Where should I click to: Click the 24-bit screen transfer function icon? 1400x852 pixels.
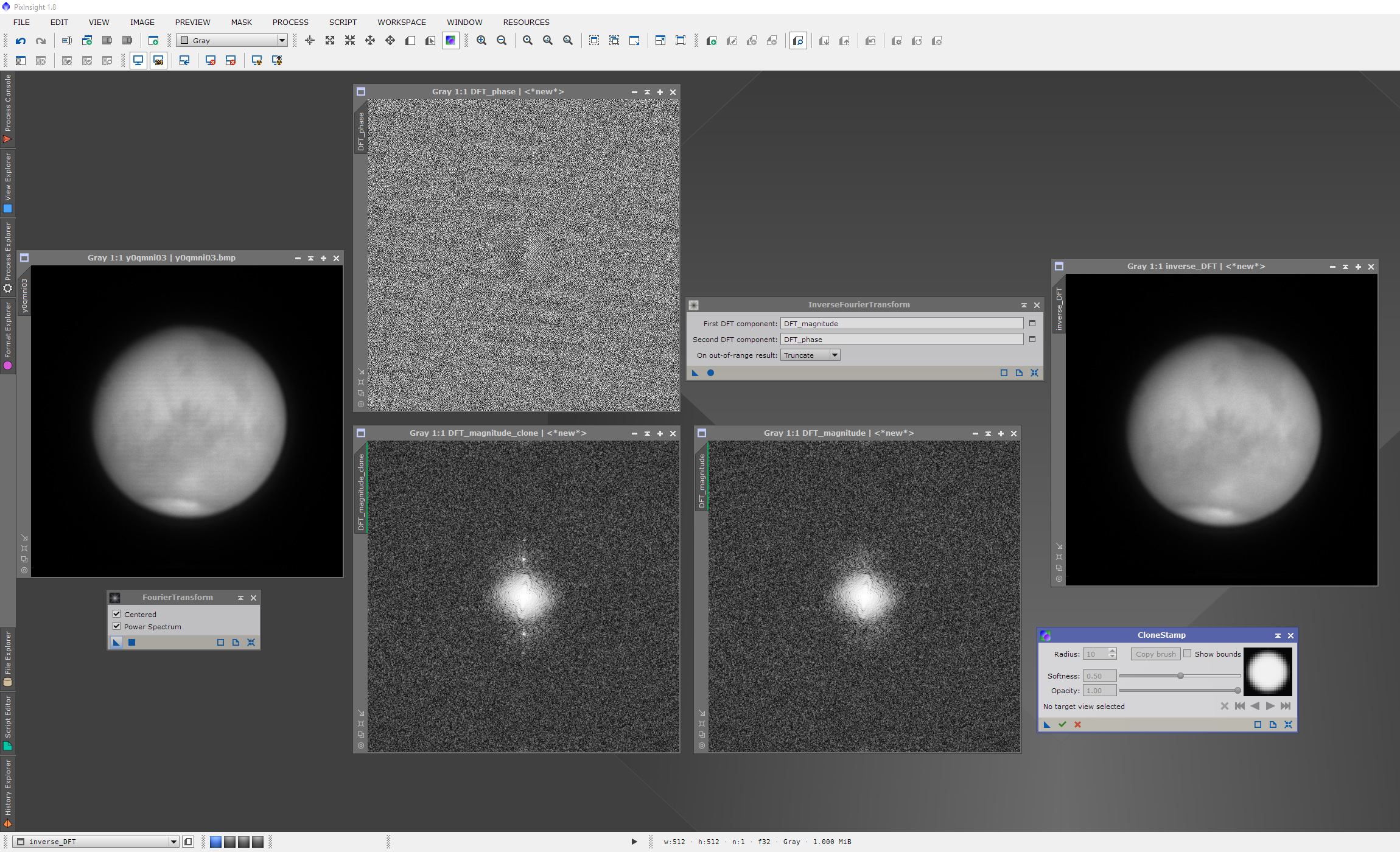click(158, 61)
